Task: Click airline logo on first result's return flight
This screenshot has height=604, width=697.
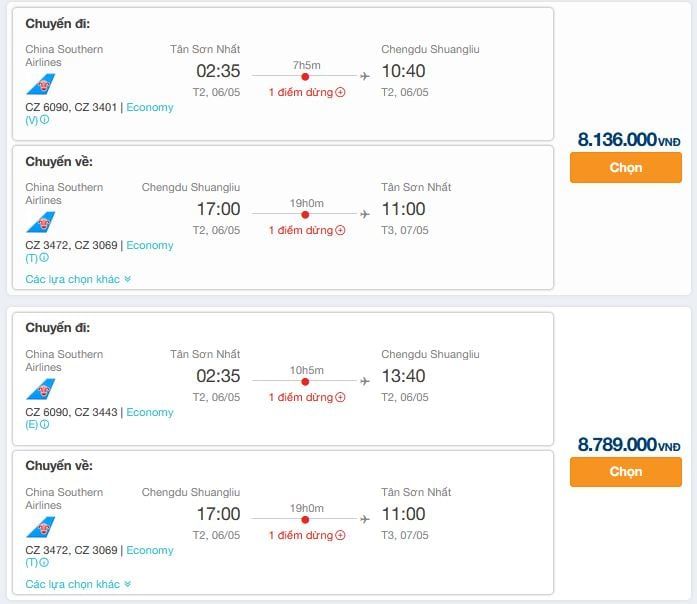Action: [x=41, y=222]
